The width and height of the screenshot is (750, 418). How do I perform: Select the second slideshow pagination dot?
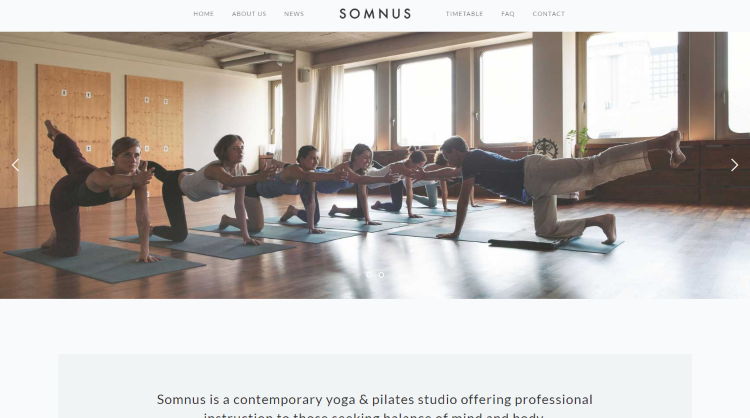[381, 275]
